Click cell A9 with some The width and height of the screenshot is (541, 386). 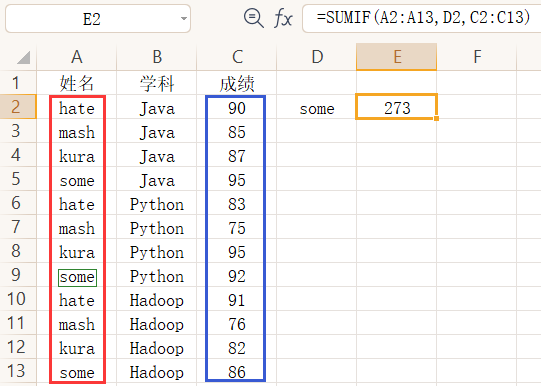coord(77,276)
